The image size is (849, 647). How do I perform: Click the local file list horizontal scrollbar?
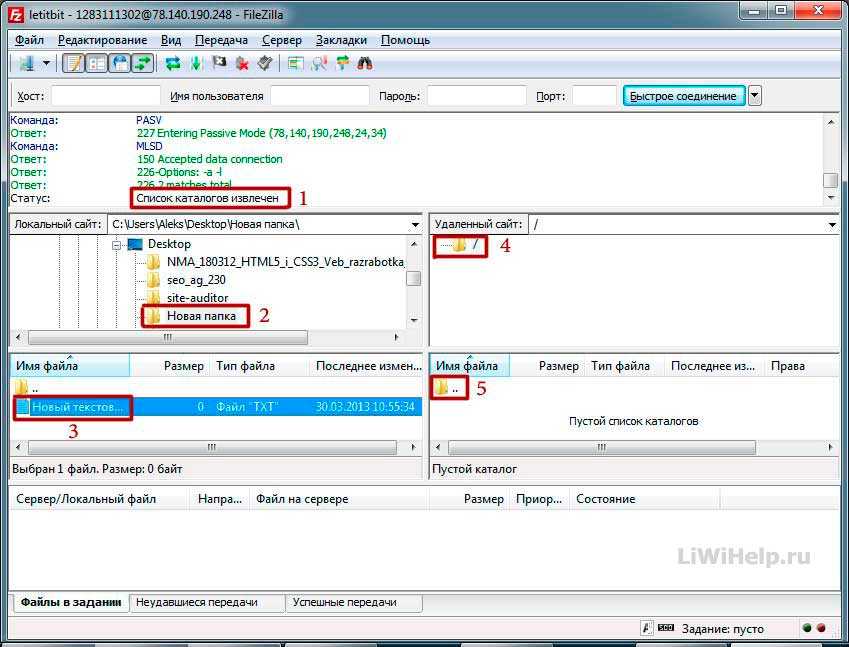(212, 447)
